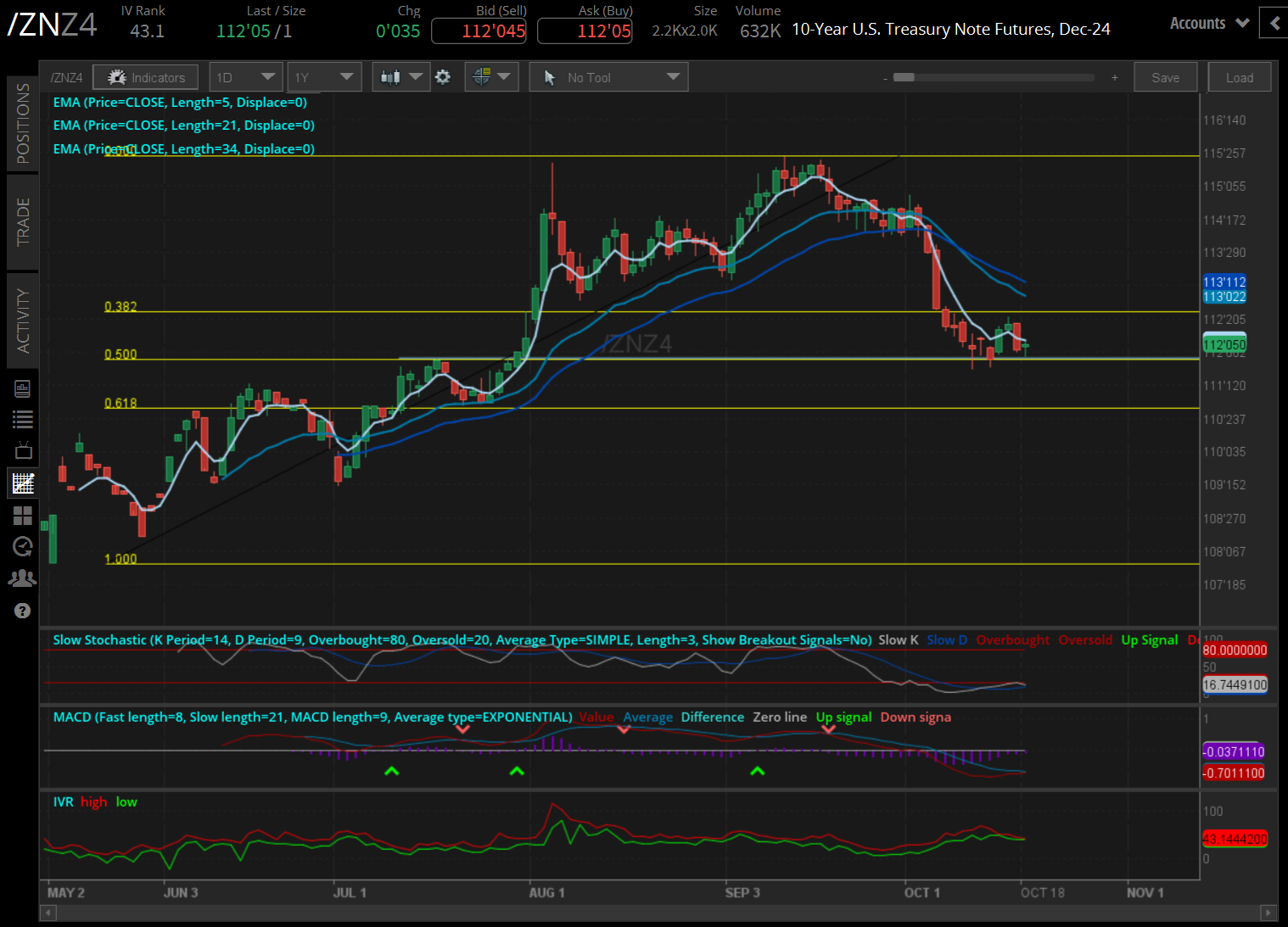Screen dimensions: 1288x927
Task: Toggle IVR high line visibility
Action: [93, 801]
